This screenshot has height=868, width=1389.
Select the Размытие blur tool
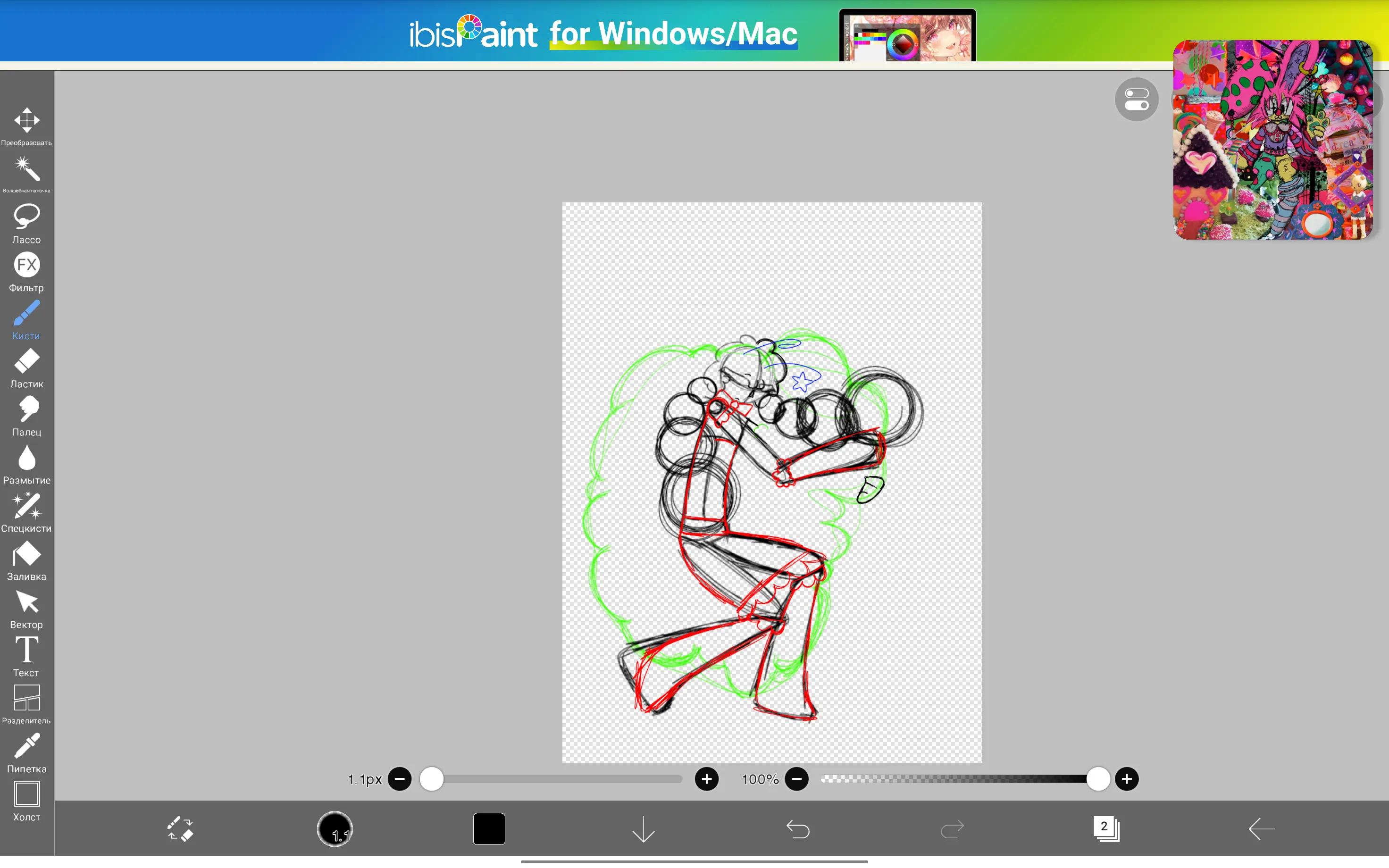point(26,464)
